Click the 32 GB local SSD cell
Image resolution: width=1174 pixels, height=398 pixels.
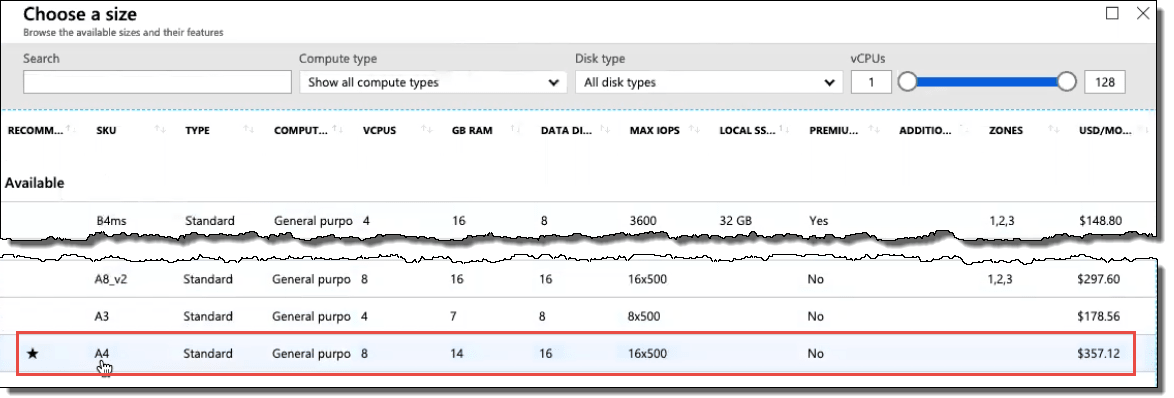coord(737,221)
